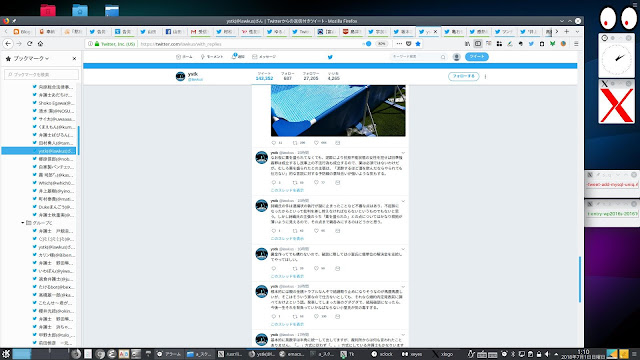Click the Twitter notifications bell icon

(x=234, y=56)
